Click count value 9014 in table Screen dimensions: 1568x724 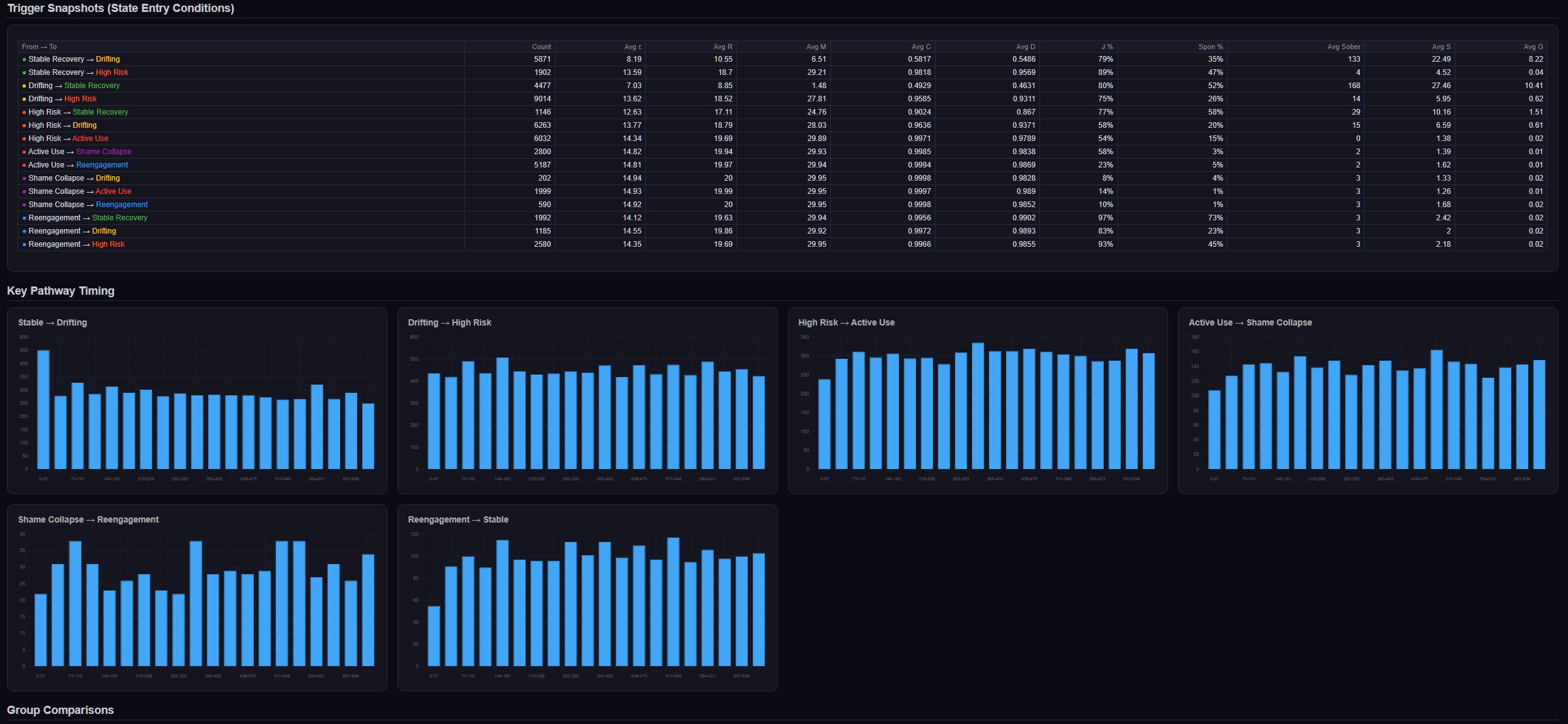[x=542, y=99]
